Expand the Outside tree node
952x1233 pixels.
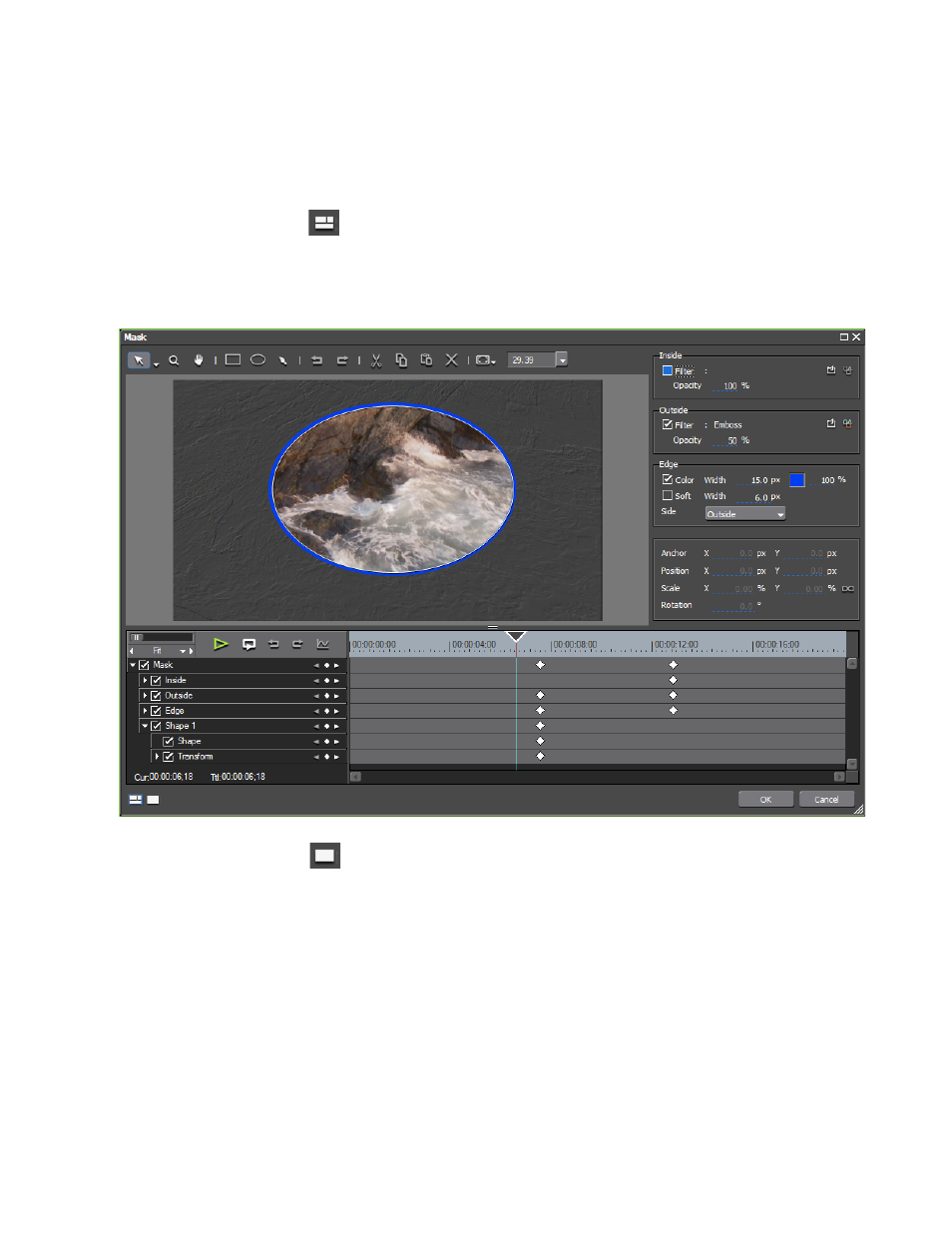[145, 696]
